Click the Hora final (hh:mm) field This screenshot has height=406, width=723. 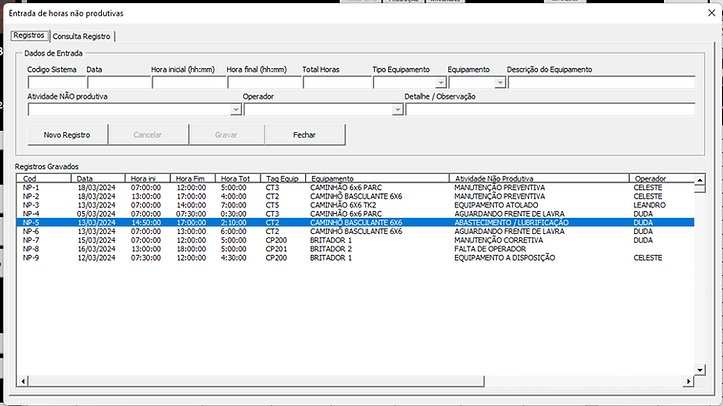point(264,83)
